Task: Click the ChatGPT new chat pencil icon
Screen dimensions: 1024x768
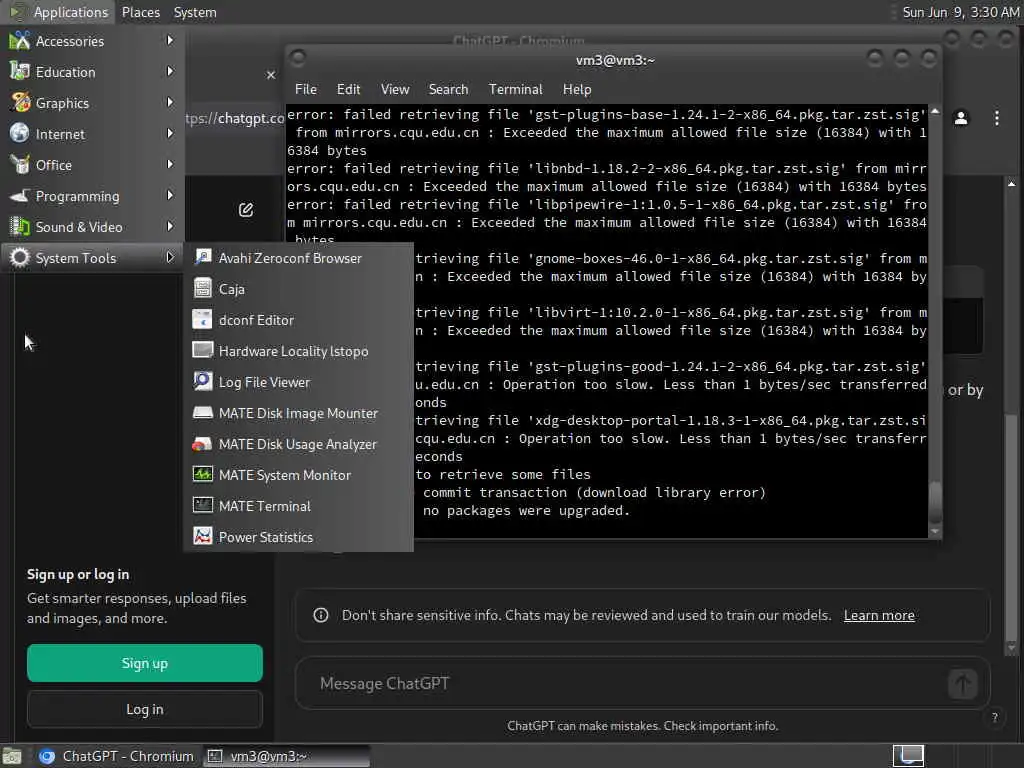Action: [x=246, y=210]
